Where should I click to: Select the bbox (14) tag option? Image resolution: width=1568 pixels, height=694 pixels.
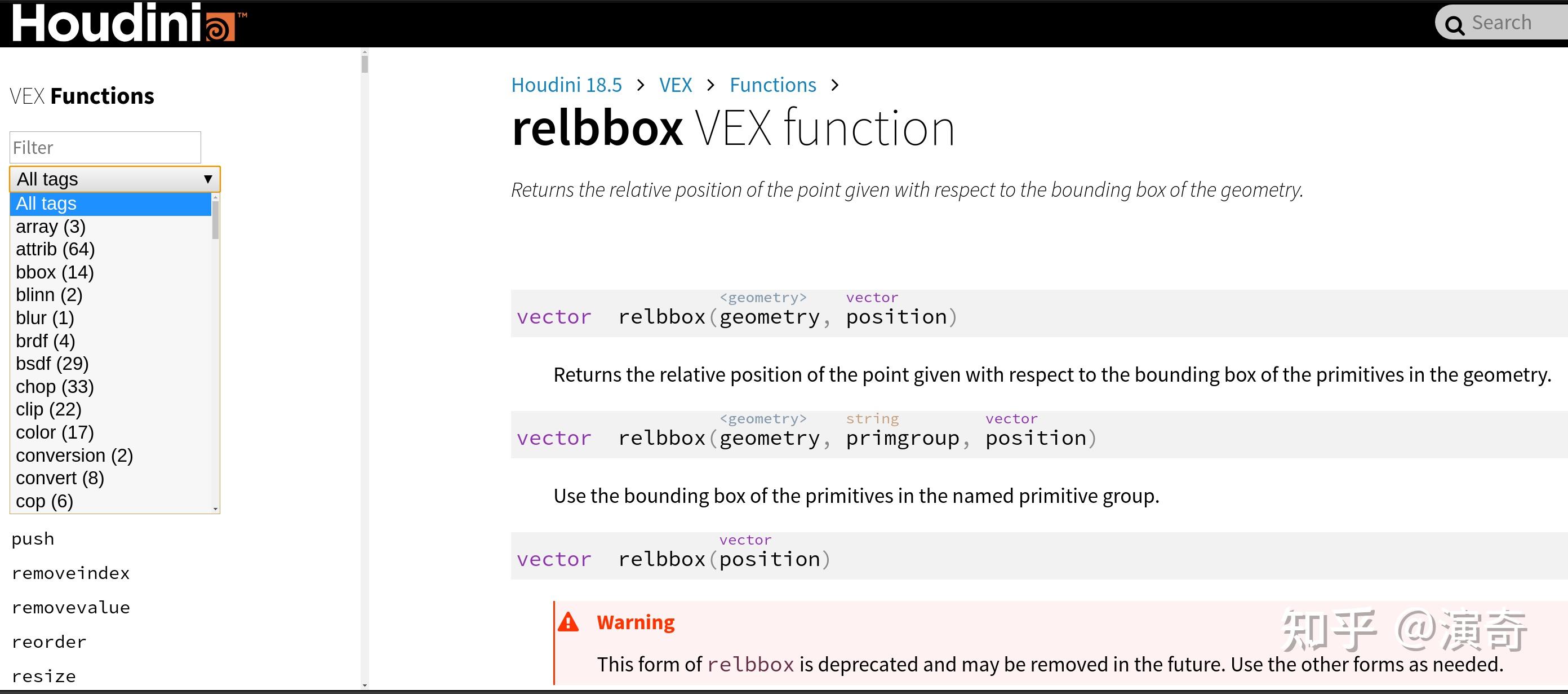(x=55, y=272)
